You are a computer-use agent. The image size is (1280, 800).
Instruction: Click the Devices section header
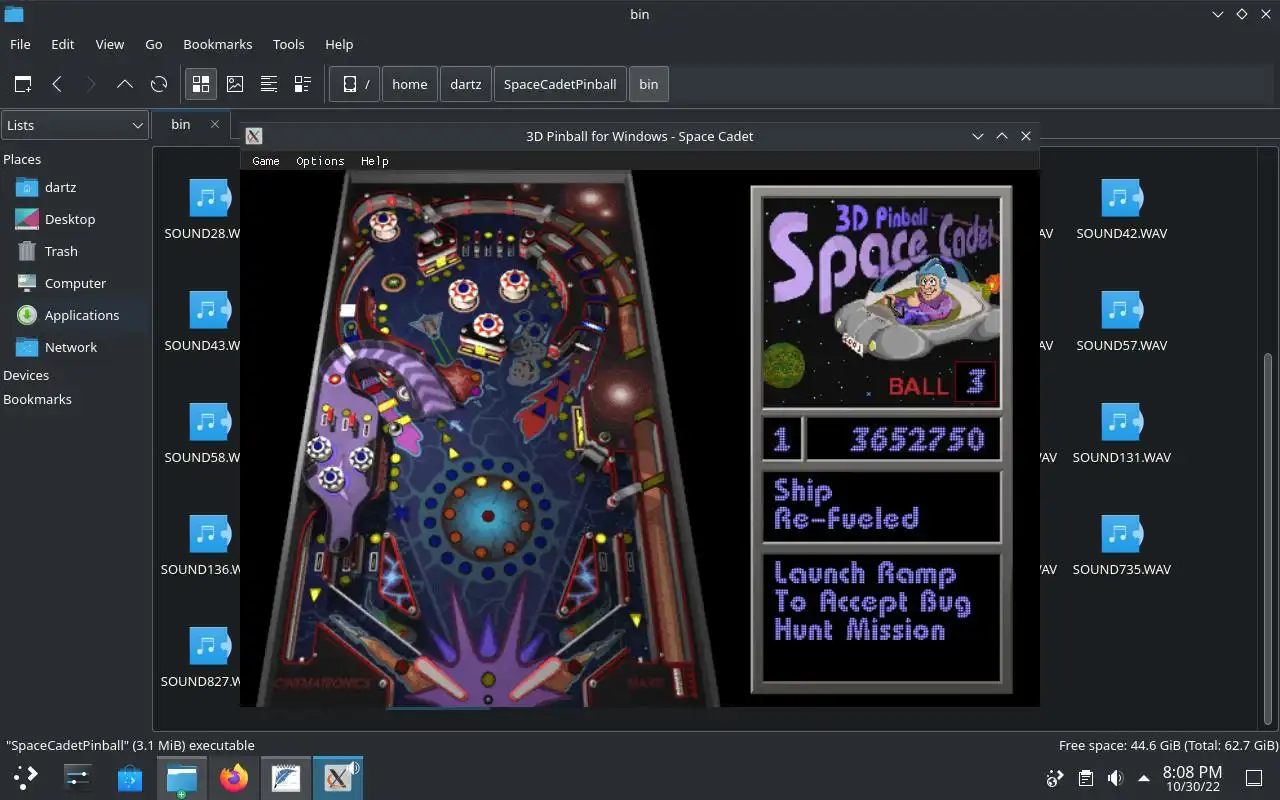coord(26,375)
